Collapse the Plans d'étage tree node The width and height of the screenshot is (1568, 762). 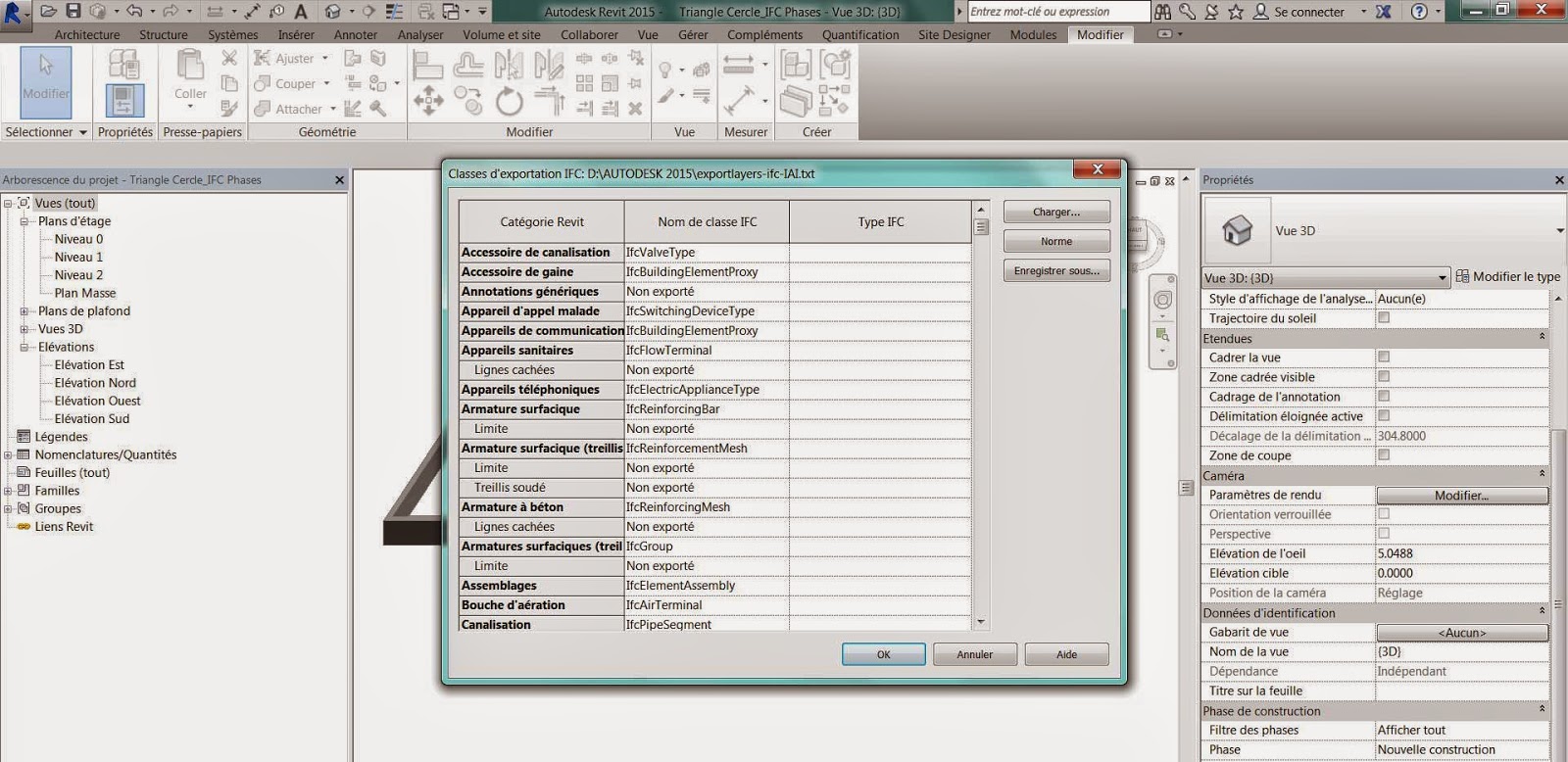[x=24, y=221]
